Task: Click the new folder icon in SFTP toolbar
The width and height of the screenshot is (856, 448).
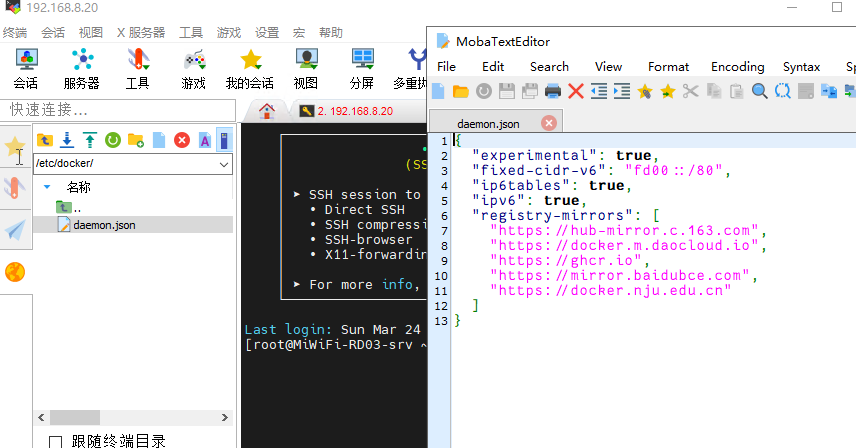Action: pos(136,140)
